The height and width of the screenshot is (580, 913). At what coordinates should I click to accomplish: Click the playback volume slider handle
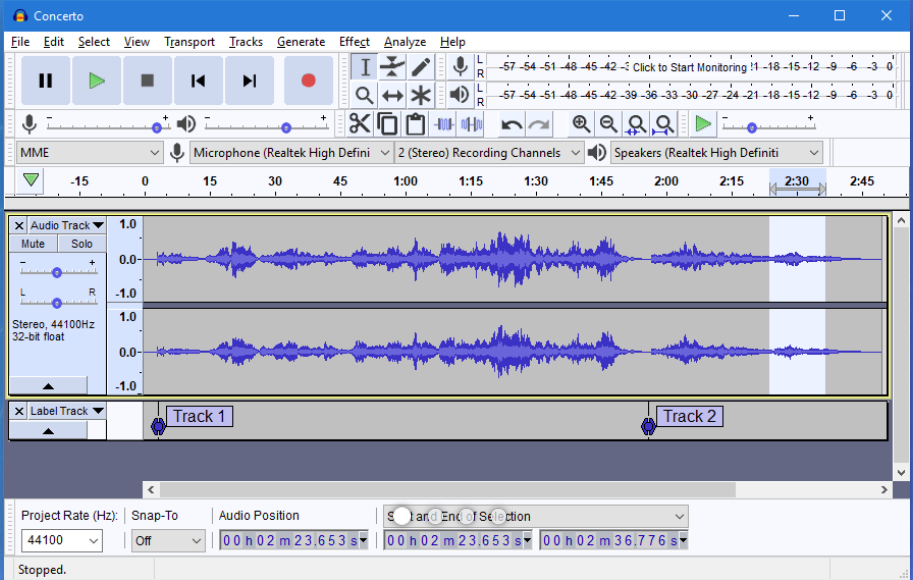click(x=286, y=128)
